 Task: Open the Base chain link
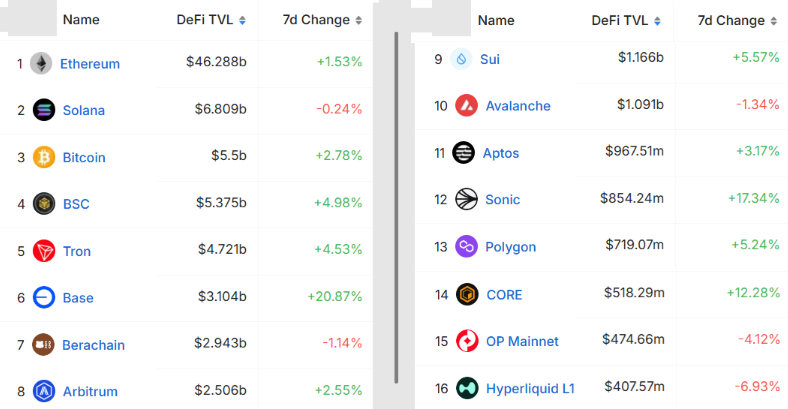[x=78, y=298]
